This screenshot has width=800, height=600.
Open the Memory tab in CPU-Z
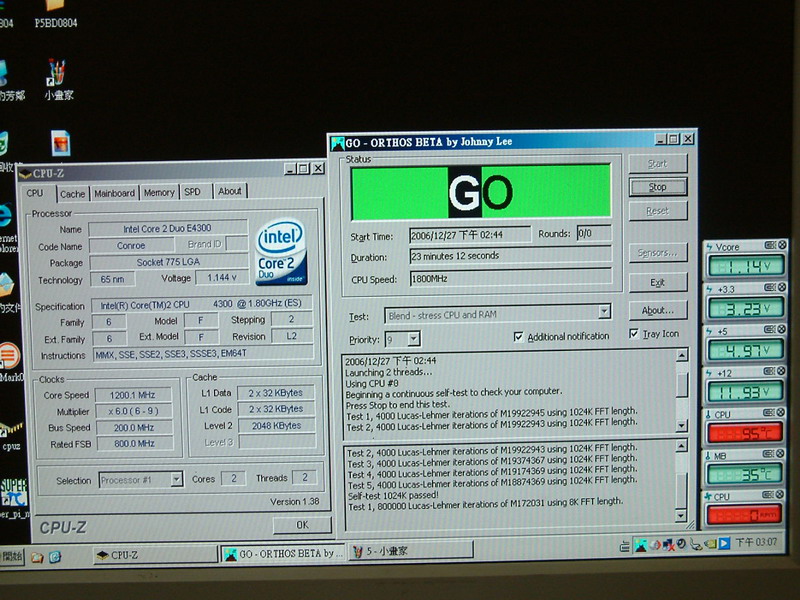[159, 193]
